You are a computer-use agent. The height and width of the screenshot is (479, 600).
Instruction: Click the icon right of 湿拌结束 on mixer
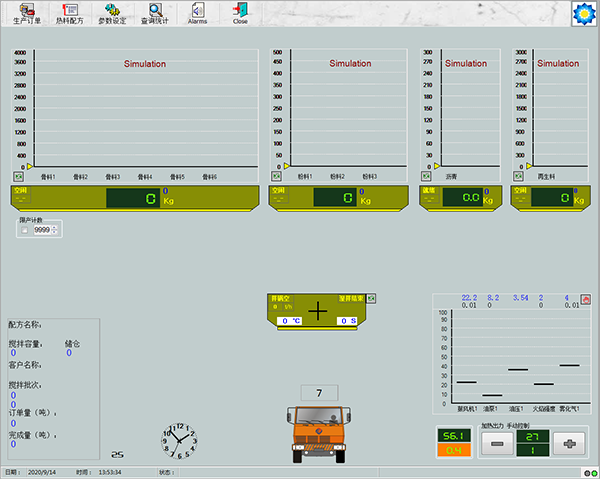pos(371,298)
